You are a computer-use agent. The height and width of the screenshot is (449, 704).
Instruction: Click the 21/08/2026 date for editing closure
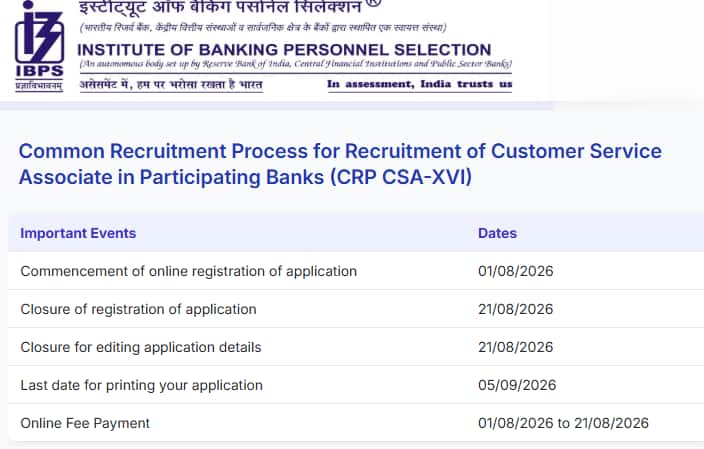pos(515,347)
